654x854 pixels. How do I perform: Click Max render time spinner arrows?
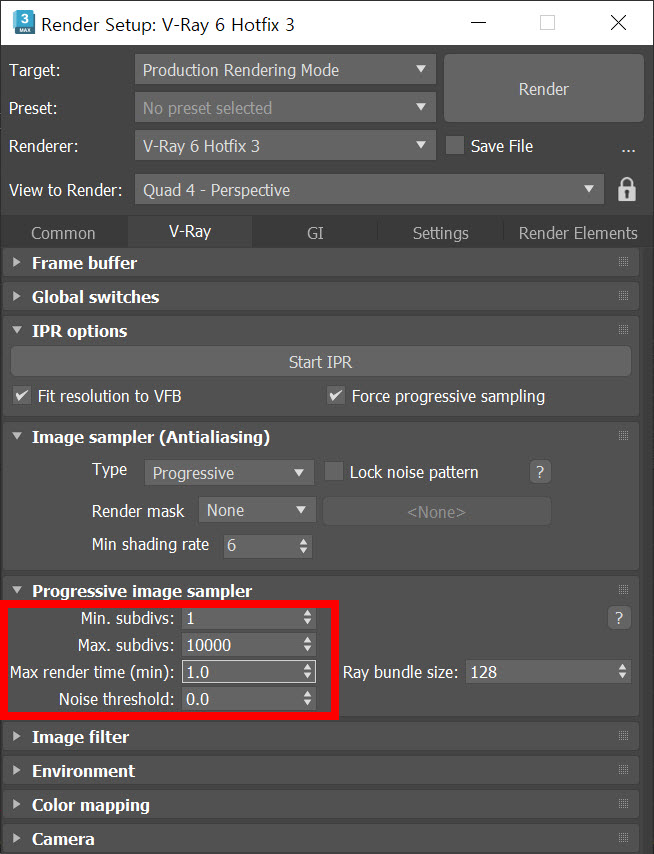[308, 672]
